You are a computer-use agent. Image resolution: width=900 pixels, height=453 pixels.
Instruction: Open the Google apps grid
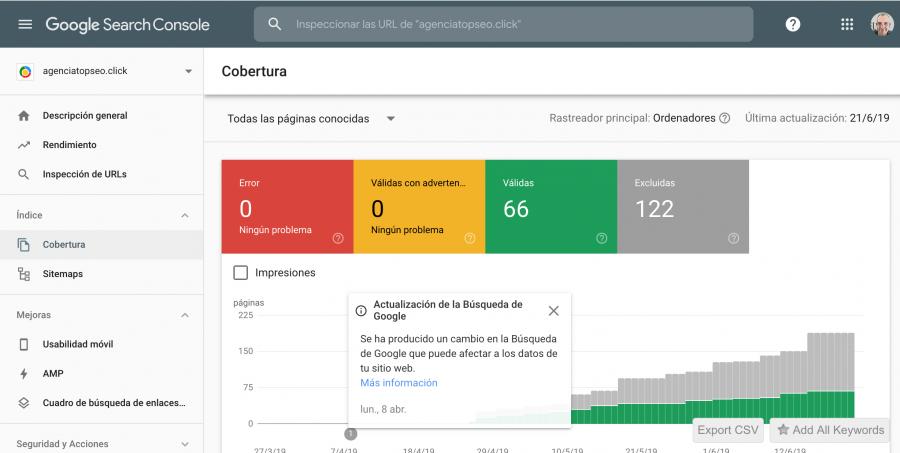(x=847, y=24)
